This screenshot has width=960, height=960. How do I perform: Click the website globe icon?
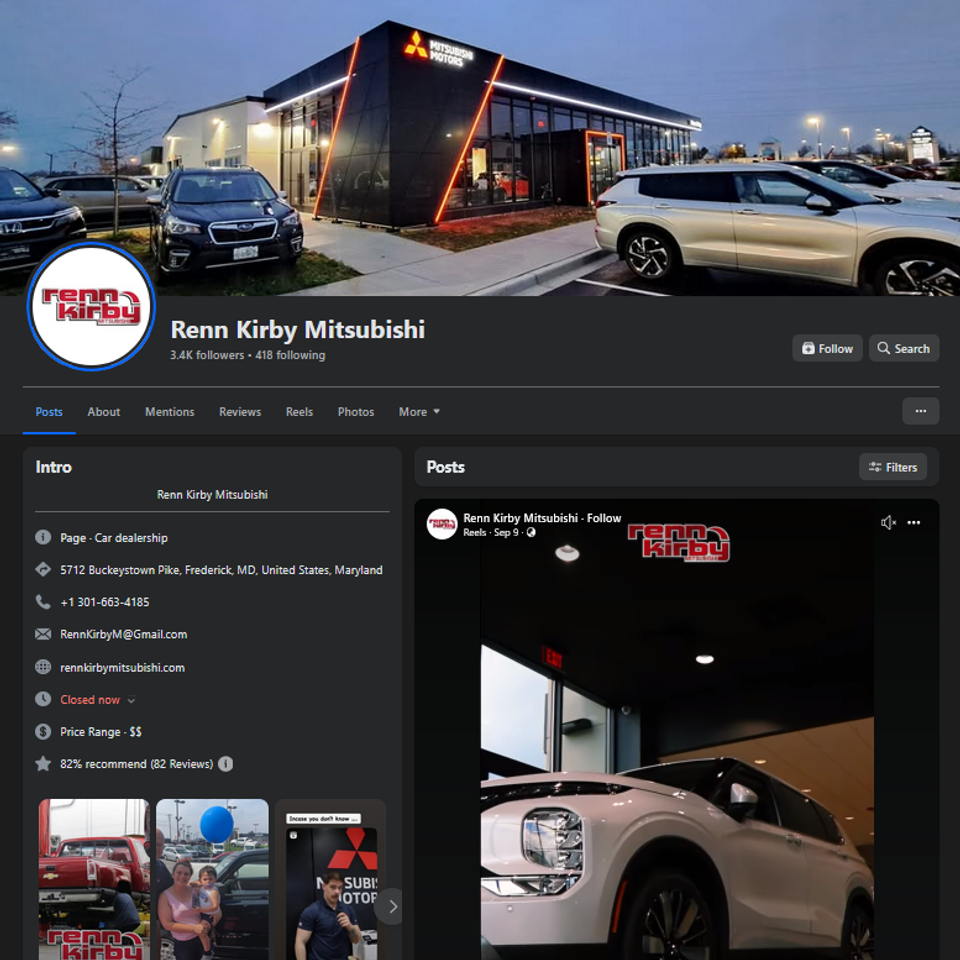click(43, 667)
